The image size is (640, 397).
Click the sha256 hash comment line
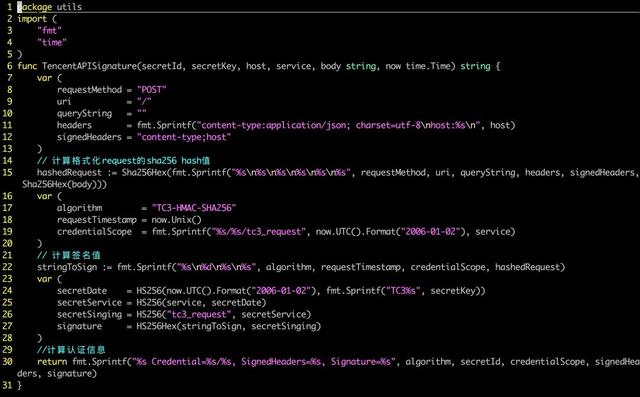point(124,161)
